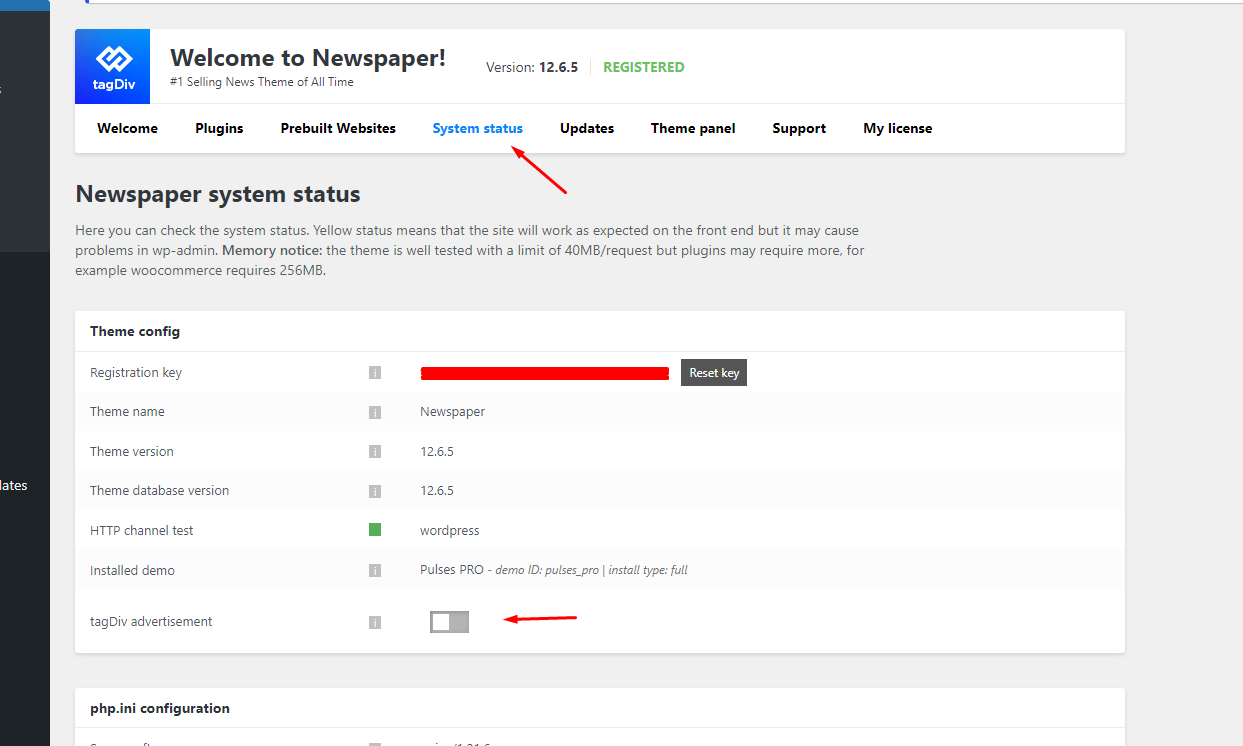Toggle the tagDiv advertisement switch

coord(449,622)
